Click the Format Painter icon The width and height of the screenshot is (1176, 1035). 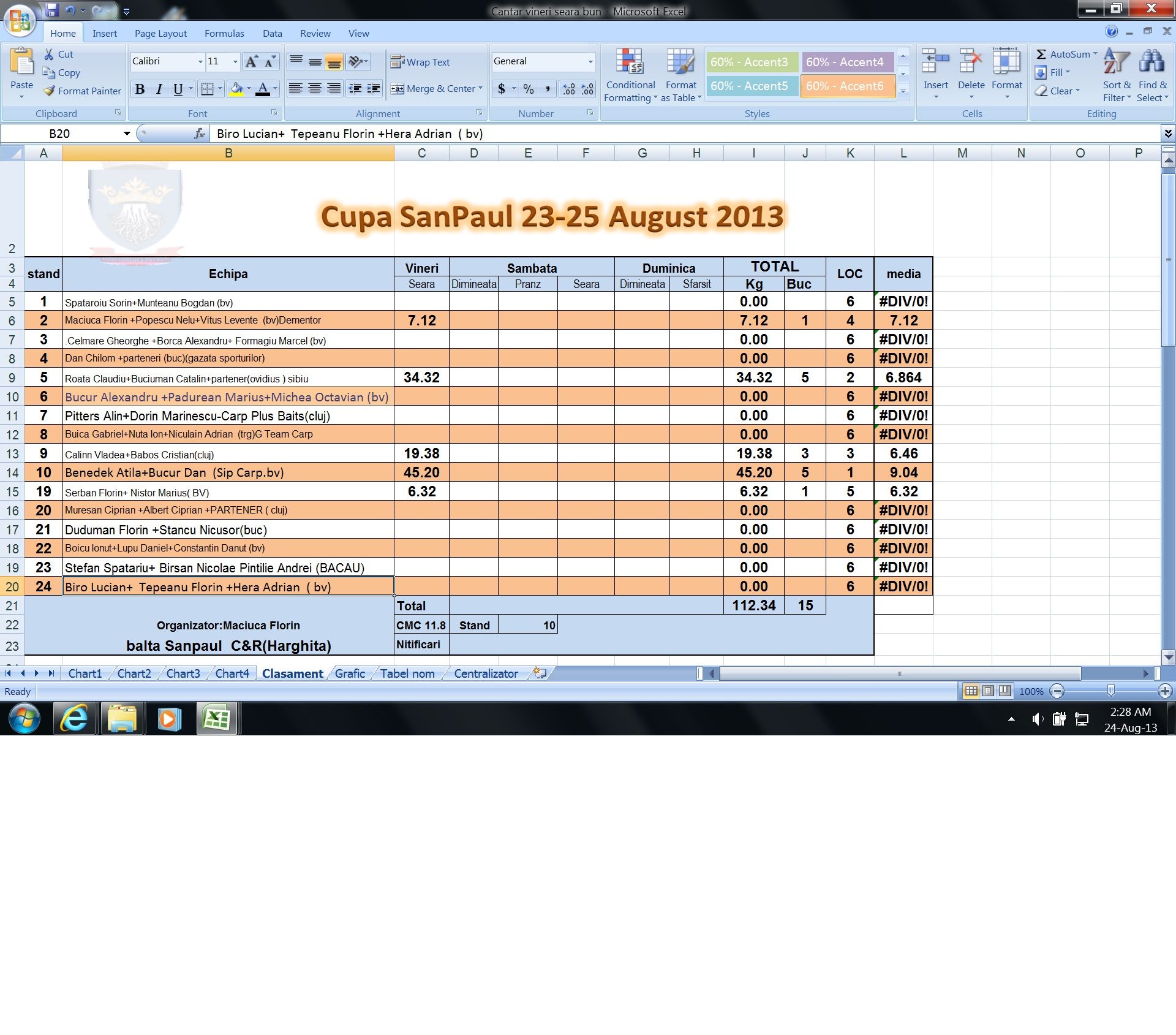(x=50, y=91)
